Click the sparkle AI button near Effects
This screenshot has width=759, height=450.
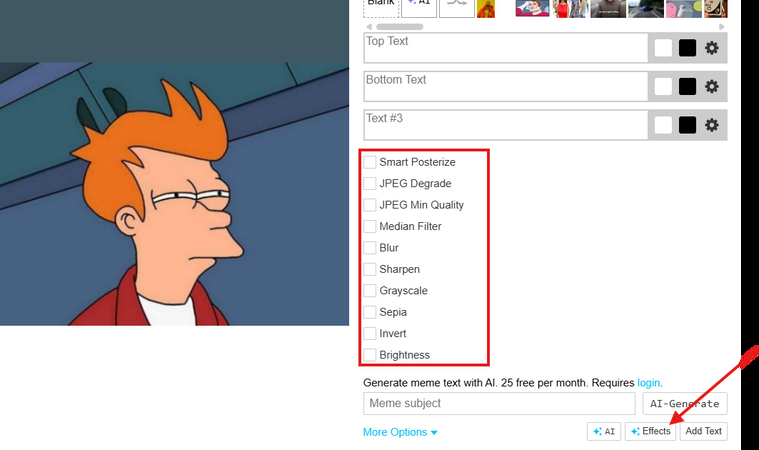pos(604,431)
